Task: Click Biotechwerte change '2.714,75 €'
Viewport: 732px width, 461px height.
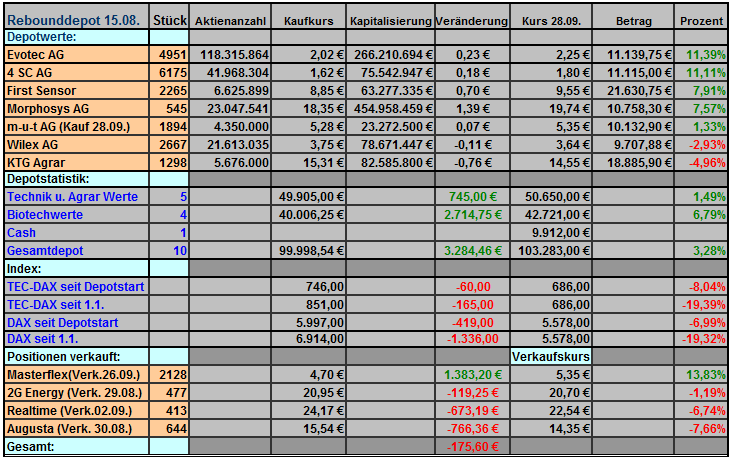Action: click(472, 215)
